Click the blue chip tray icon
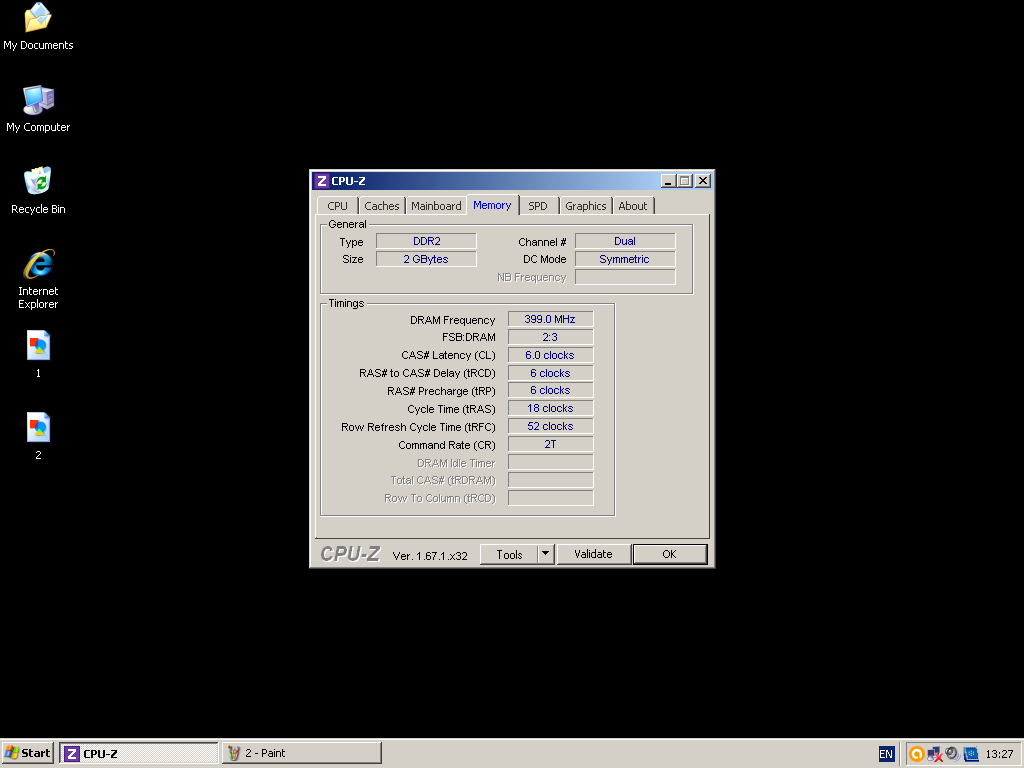The width and height of the screenshot is (1024, 768). pyautogui.click(x=971, y=754)
